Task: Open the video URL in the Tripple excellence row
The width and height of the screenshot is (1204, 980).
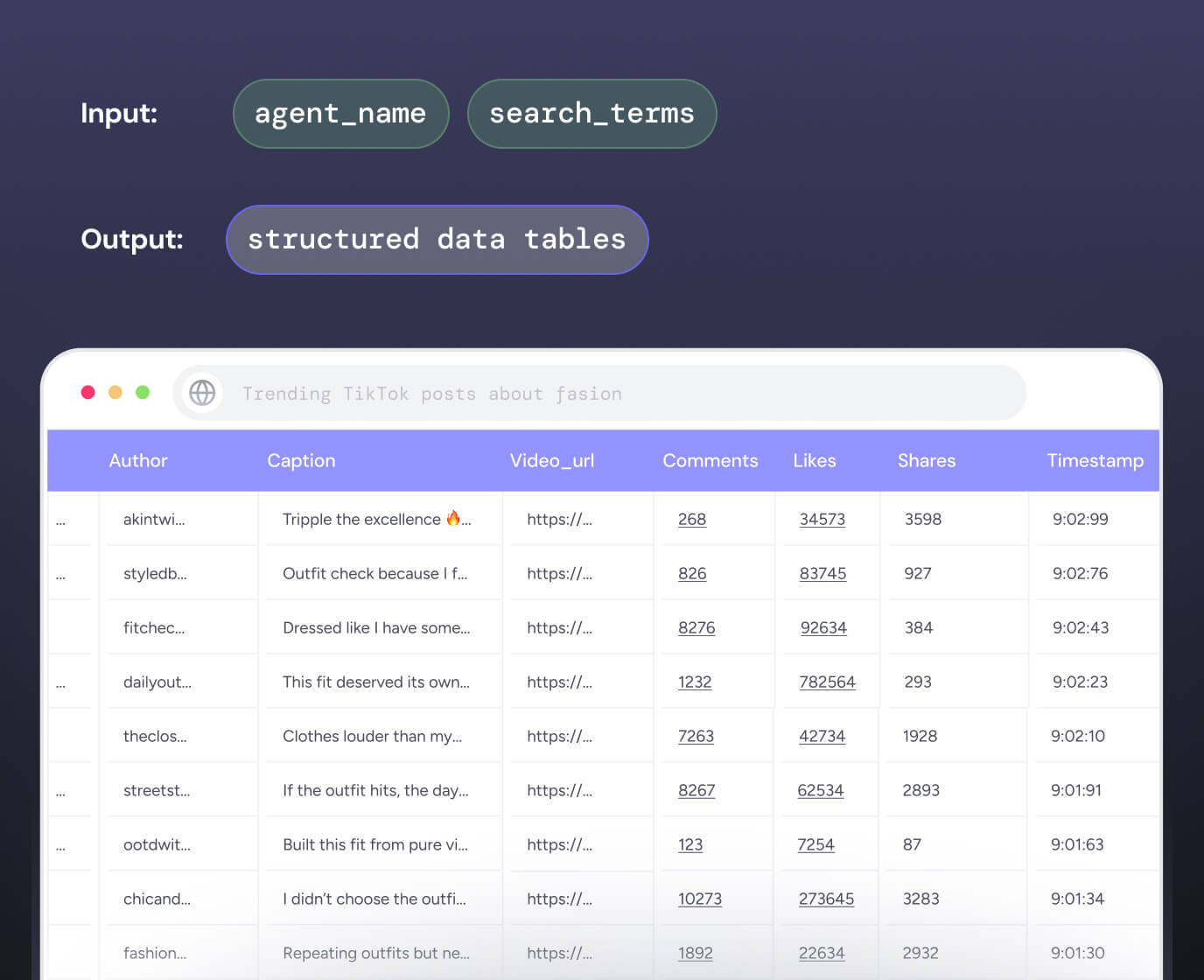Action: tap(559, 519)
